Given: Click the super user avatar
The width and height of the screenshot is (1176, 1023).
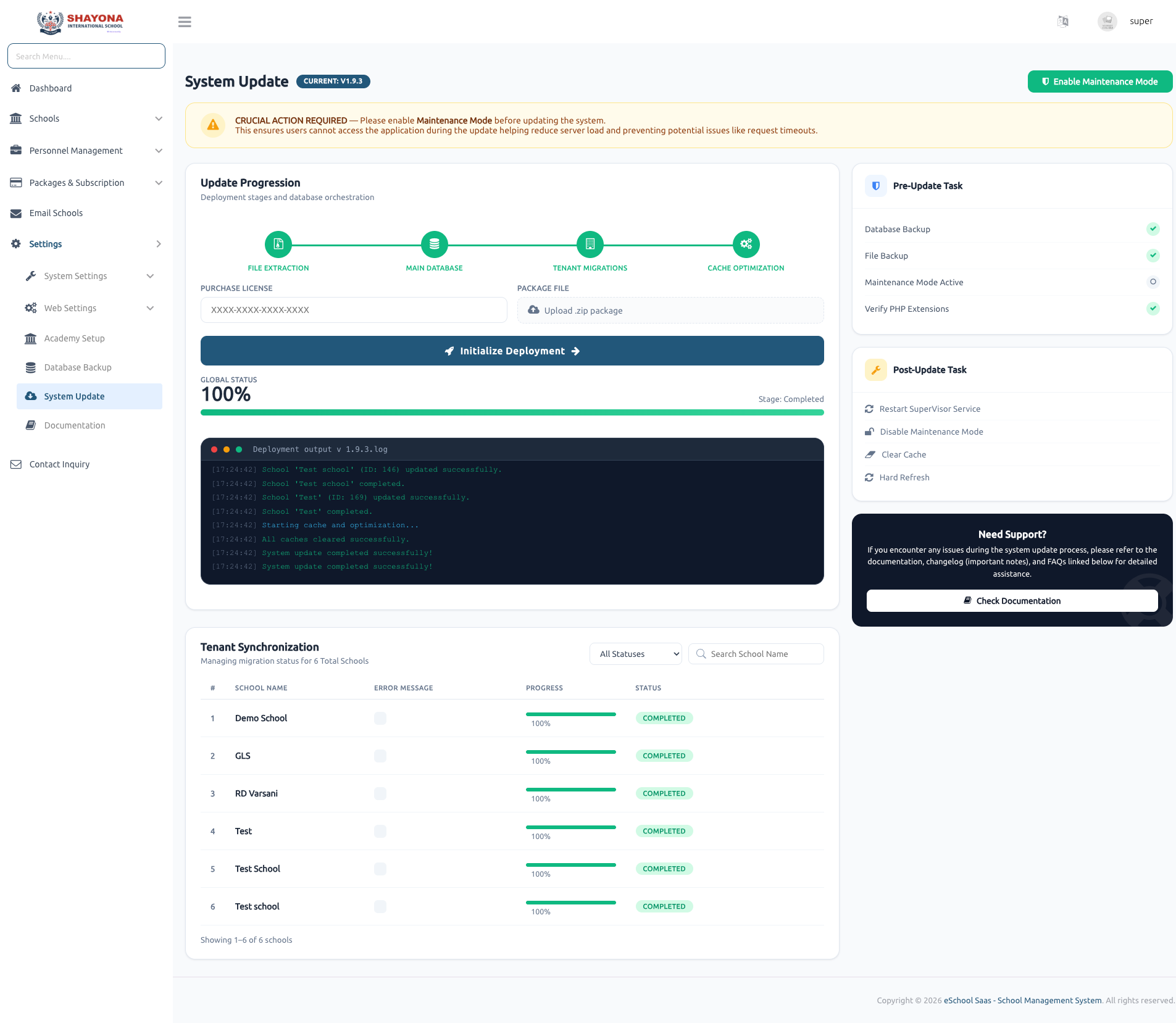Looking at the screenshot, I should click(1107, 22).
